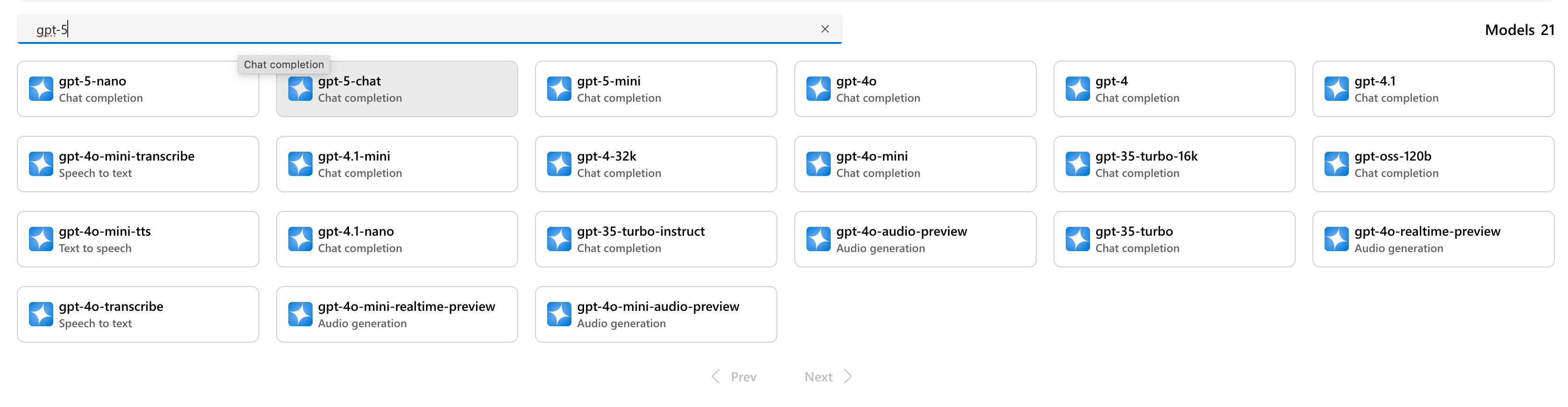Open gpt-4o-mini-transcribe model name
Screen dimensions: 1568x407
[x=127, y=156]
